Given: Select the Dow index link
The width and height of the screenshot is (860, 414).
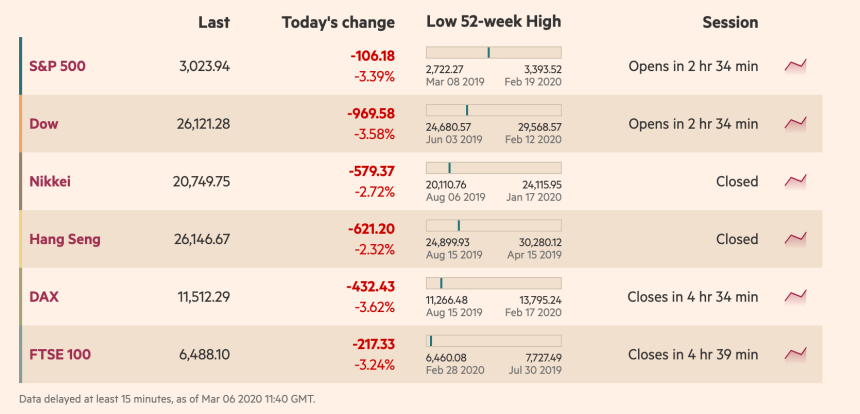Looking at the screenshot, I should pyautogui.click(x=44, y=124).
